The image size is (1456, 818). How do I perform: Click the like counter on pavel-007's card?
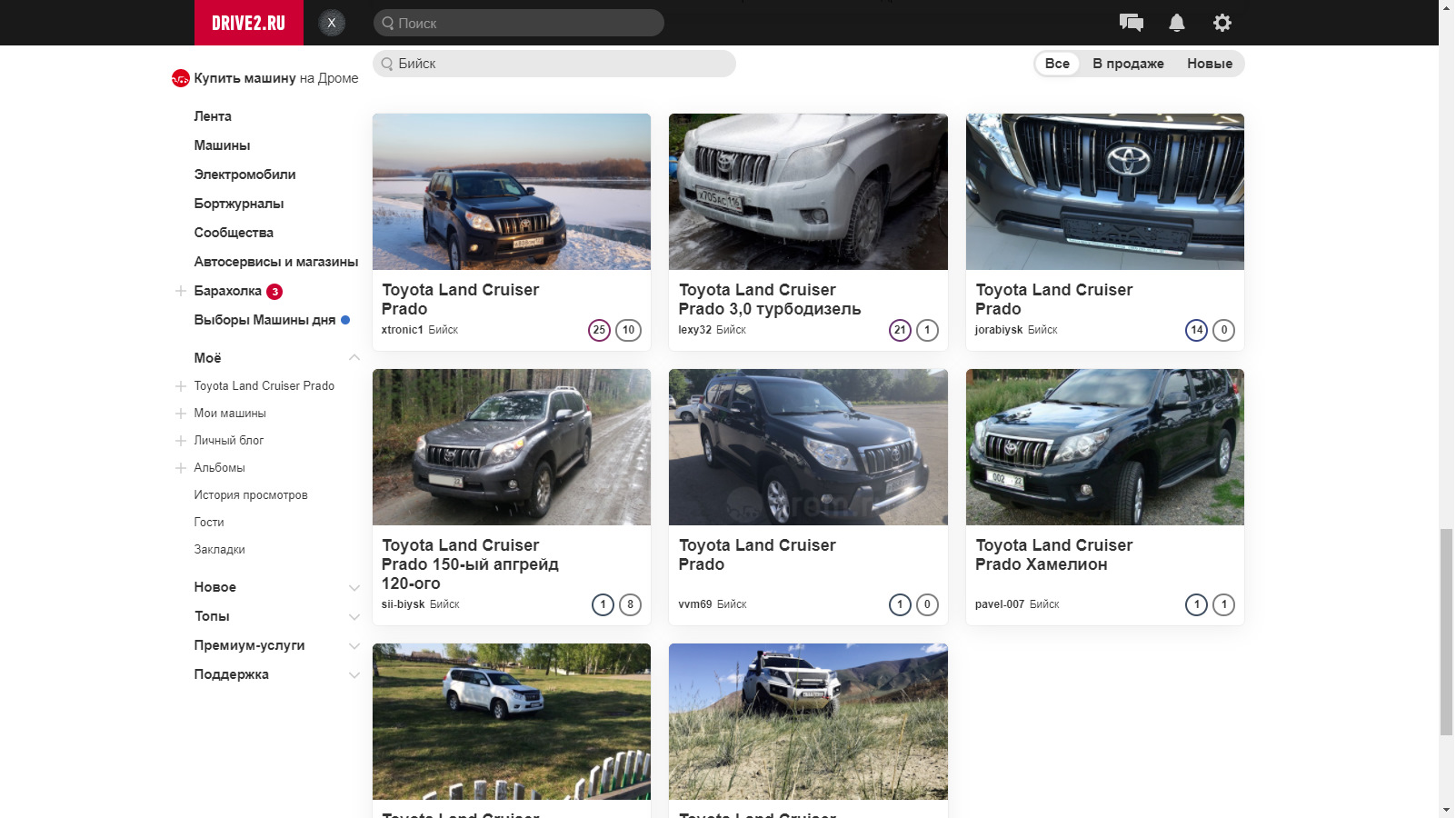pyautogui.click(x=1197, y=604)
